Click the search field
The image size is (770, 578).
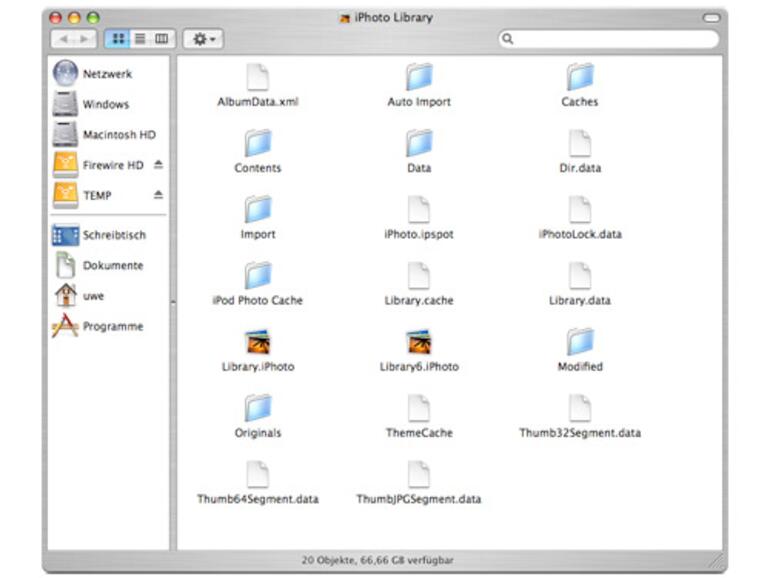pyautogui.click(x=609, y=39)
